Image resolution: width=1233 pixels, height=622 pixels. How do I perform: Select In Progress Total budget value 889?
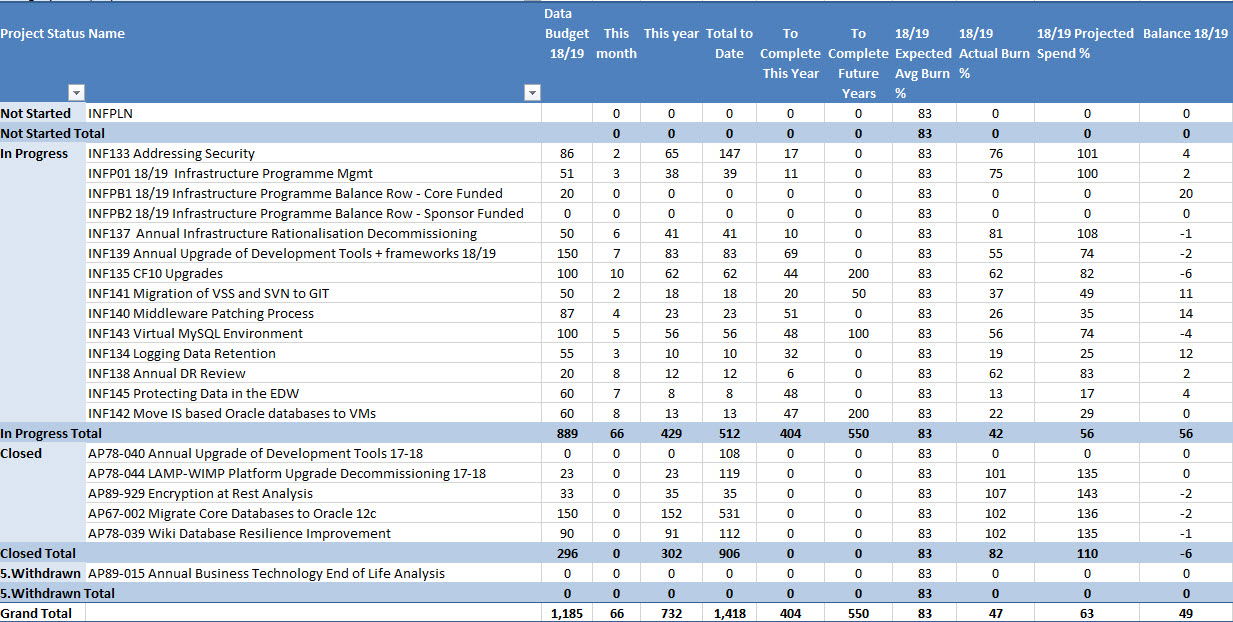[x=567, y=433]
